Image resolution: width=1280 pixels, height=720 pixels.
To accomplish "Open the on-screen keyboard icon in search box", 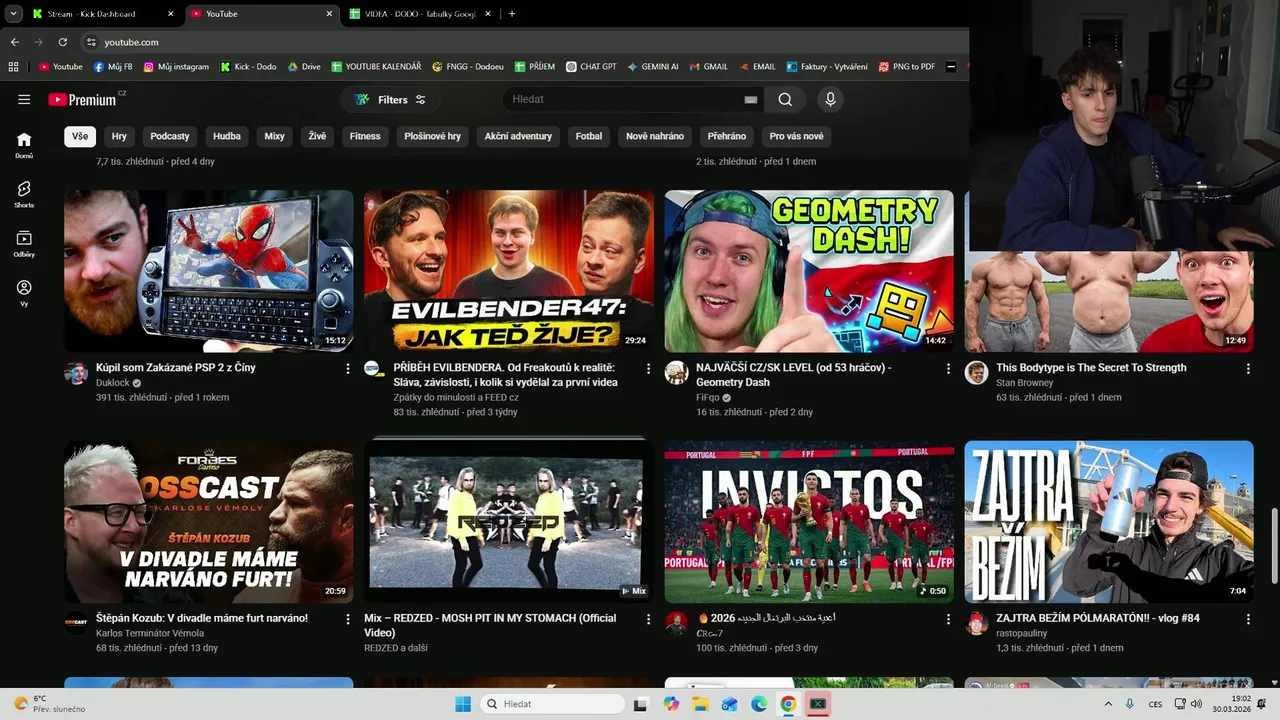I will click(x=751, y=99).
